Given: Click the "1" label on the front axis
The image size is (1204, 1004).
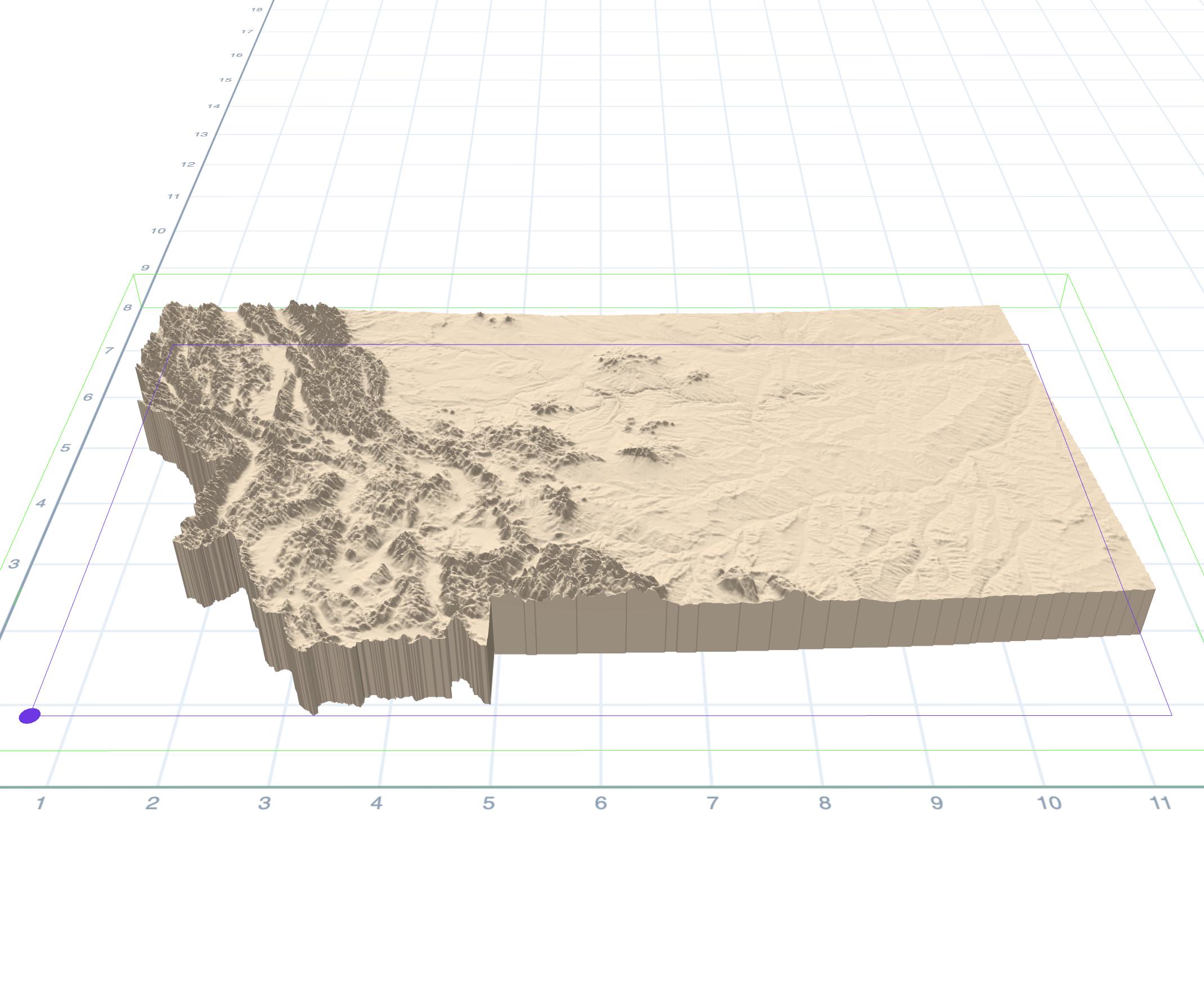Looking at the screenshot, I should coord(40,803).
